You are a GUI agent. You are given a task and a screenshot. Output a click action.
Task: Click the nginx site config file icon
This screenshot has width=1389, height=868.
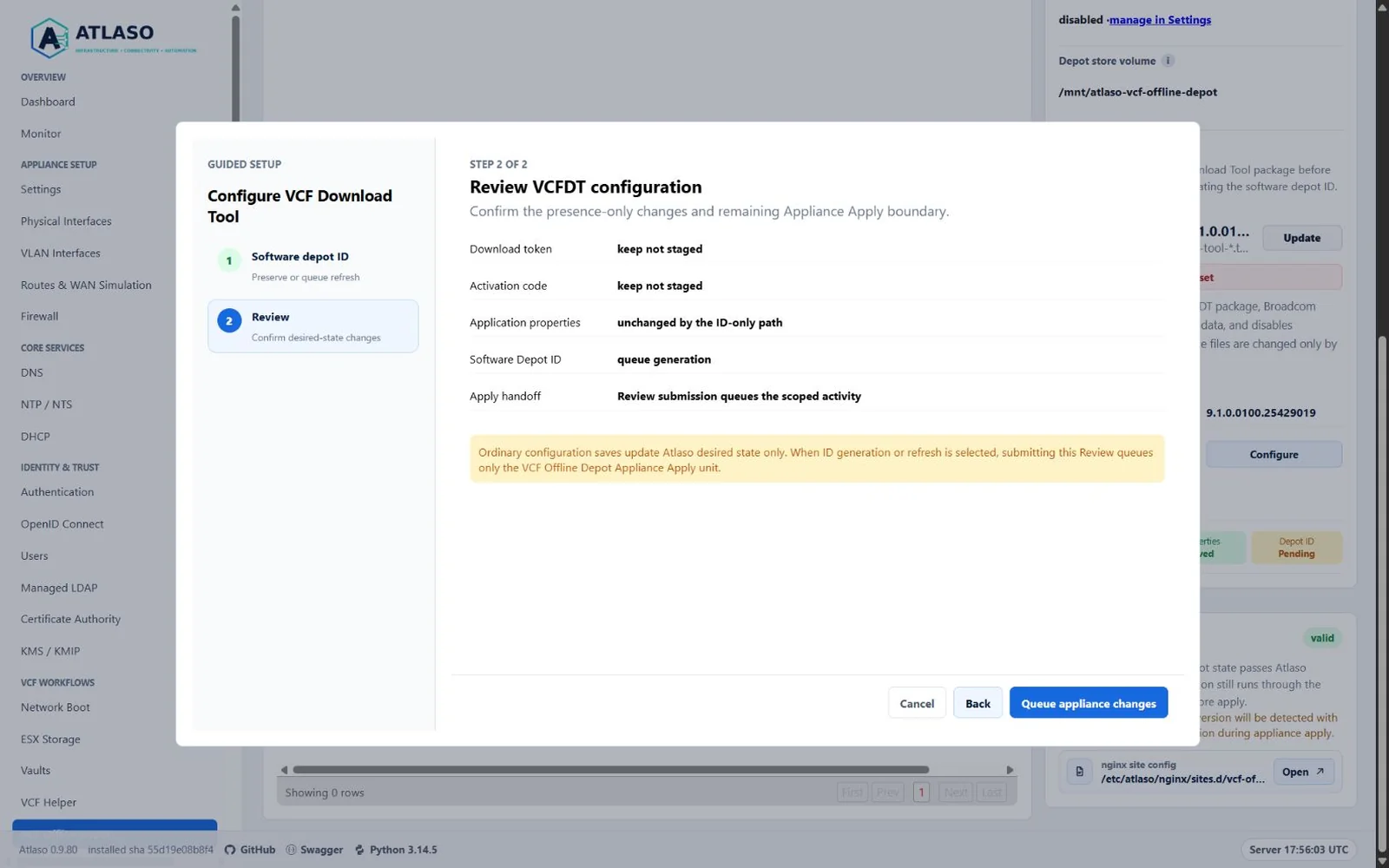[x=1079, y=771]
